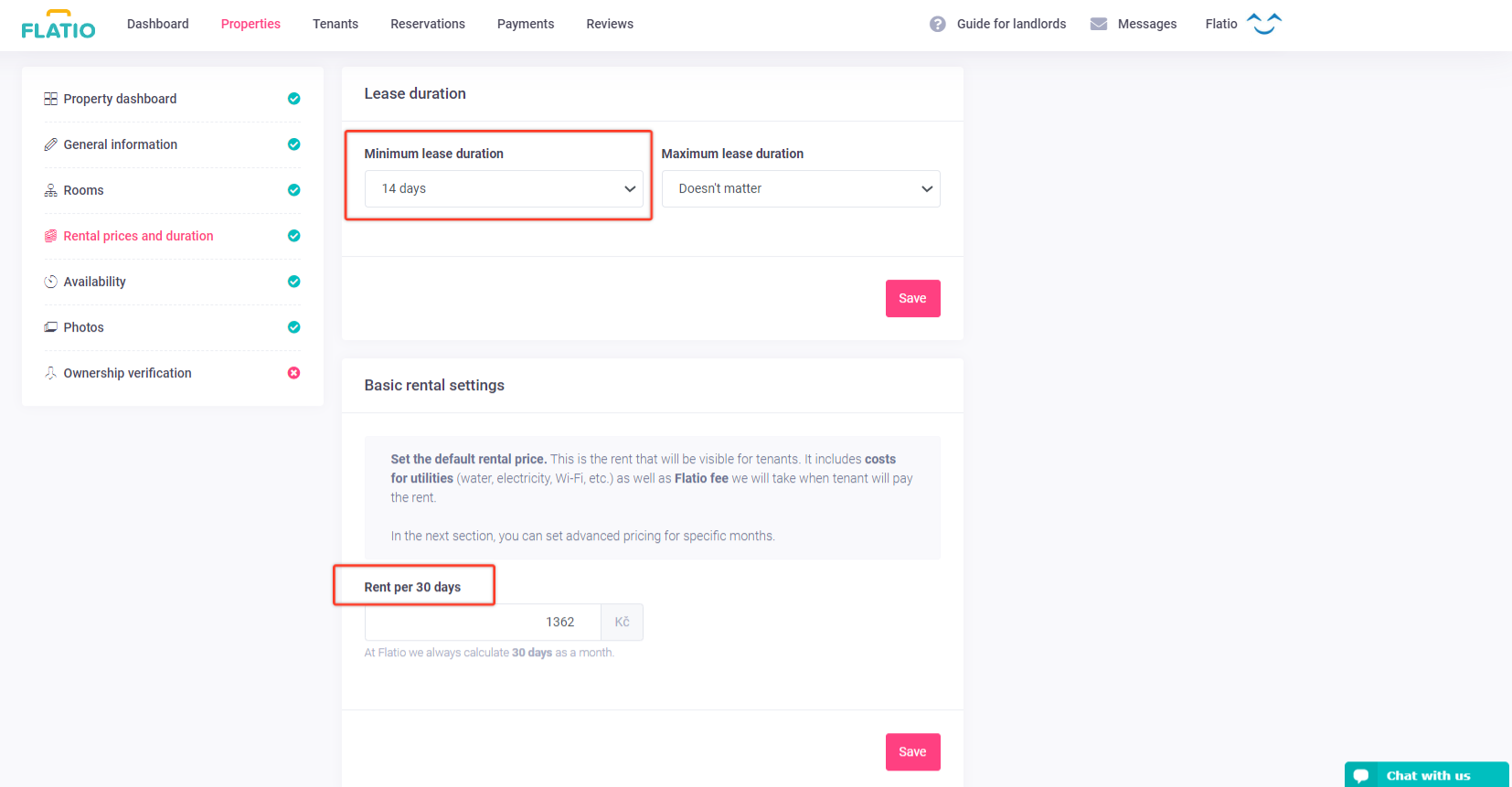This screenshot has width=1512, height=787.
Task: Click the green check beside General information
Action: coord(293,144)
